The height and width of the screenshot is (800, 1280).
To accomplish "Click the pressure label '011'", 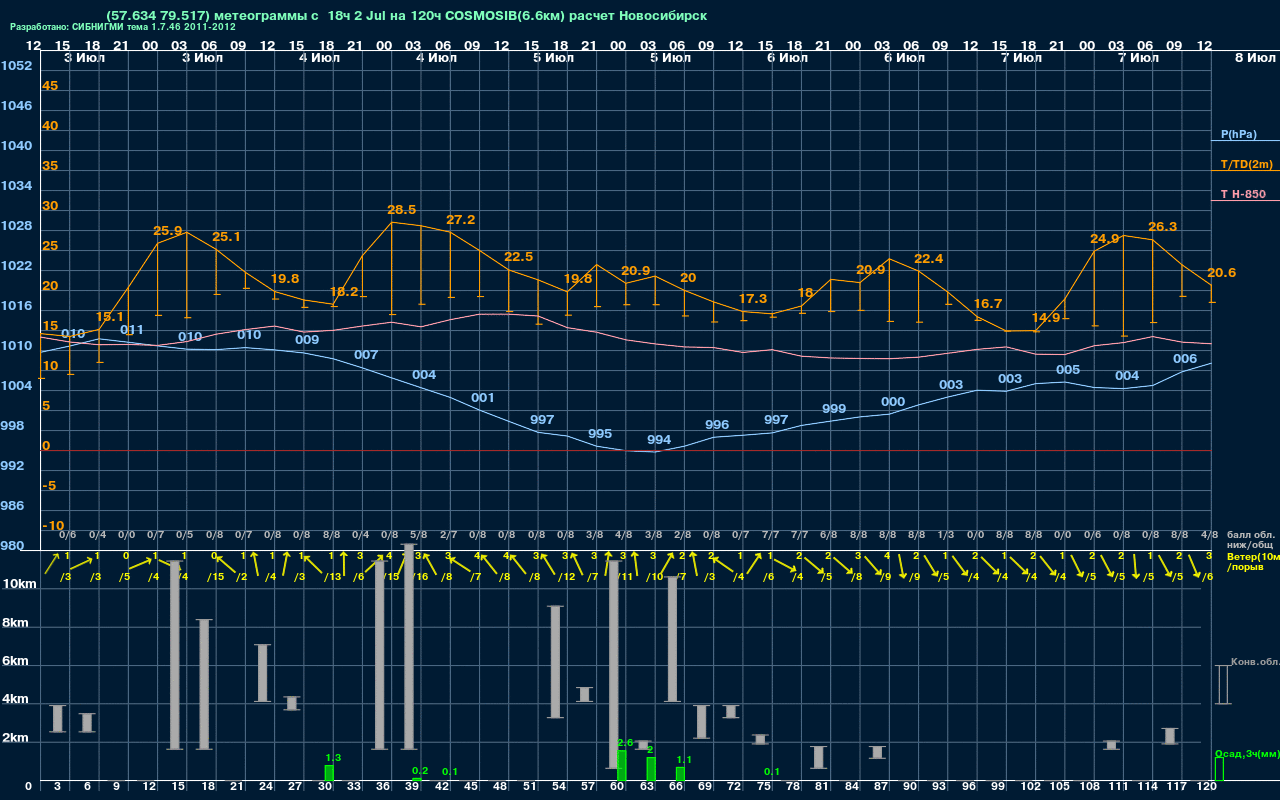I will pyautogui.click(x=132, y=330).
